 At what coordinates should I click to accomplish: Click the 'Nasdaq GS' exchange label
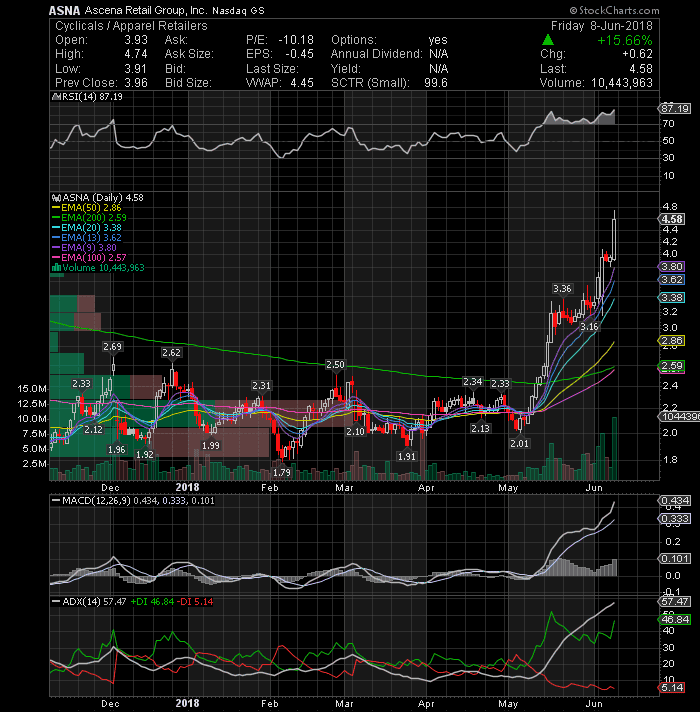[x=238, y=10]
